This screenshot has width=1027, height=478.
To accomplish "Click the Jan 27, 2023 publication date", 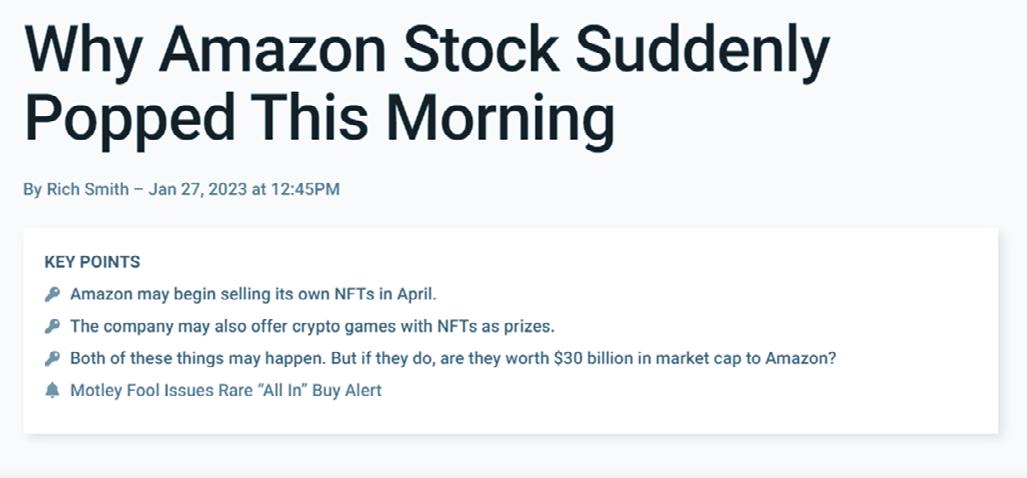I will point(198,189).
